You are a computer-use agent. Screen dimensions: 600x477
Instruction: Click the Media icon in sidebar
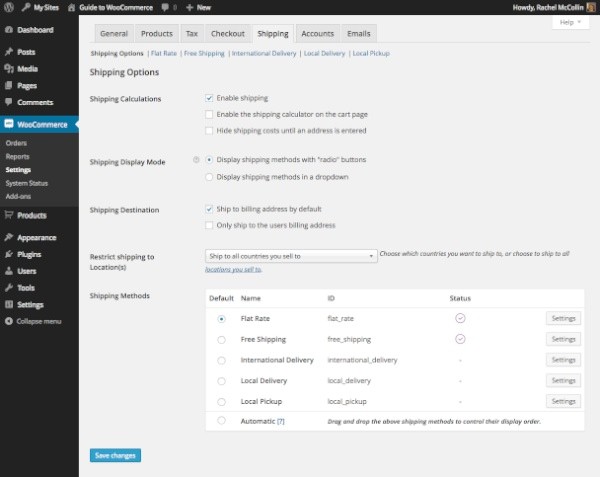(9, 68)
